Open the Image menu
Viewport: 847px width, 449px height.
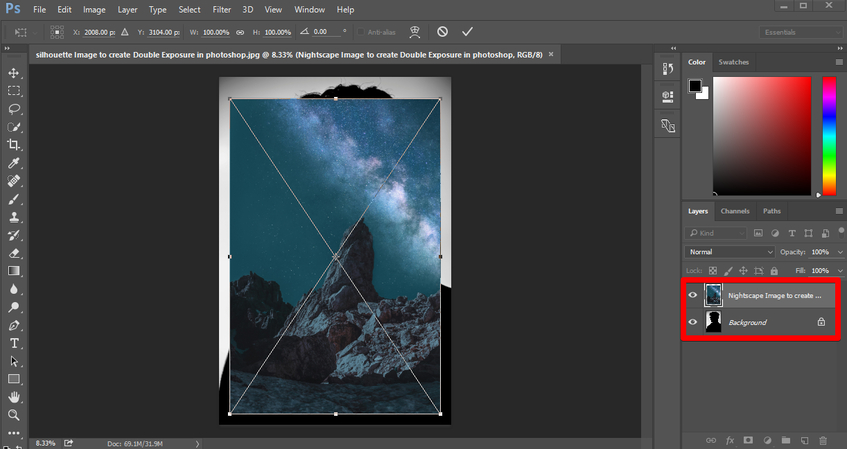click(94, 10)
